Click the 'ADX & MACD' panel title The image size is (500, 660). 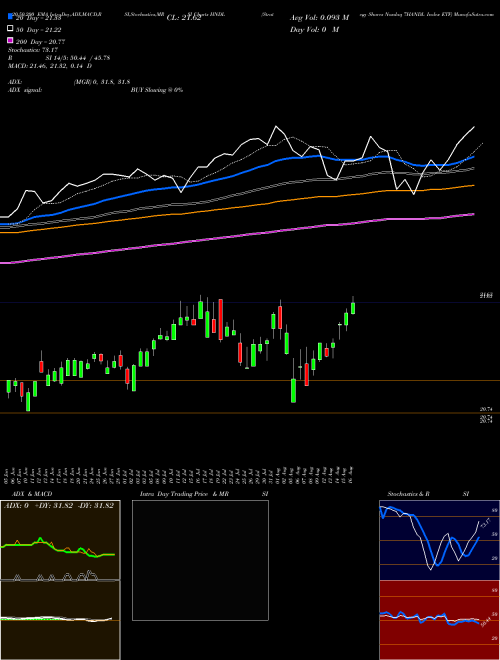[x=32, y=494]
